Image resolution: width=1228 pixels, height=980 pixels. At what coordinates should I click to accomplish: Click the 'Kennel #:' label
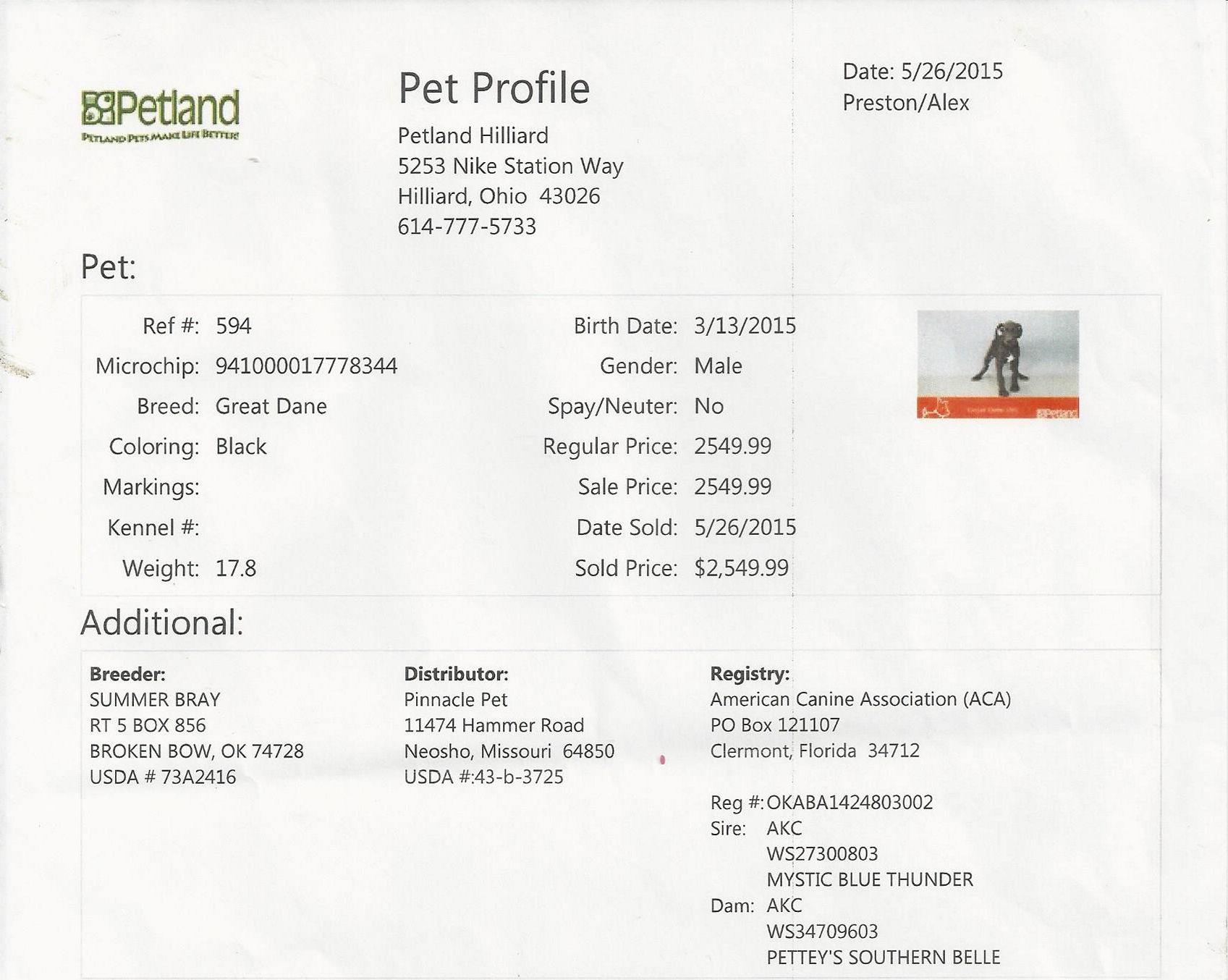click(153, 528)
